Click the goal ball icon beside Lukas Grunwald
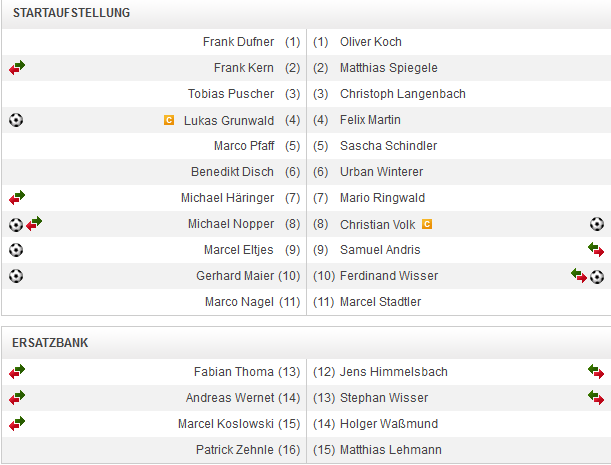Viewport: 611px width, 465px height. click(16, 120)
